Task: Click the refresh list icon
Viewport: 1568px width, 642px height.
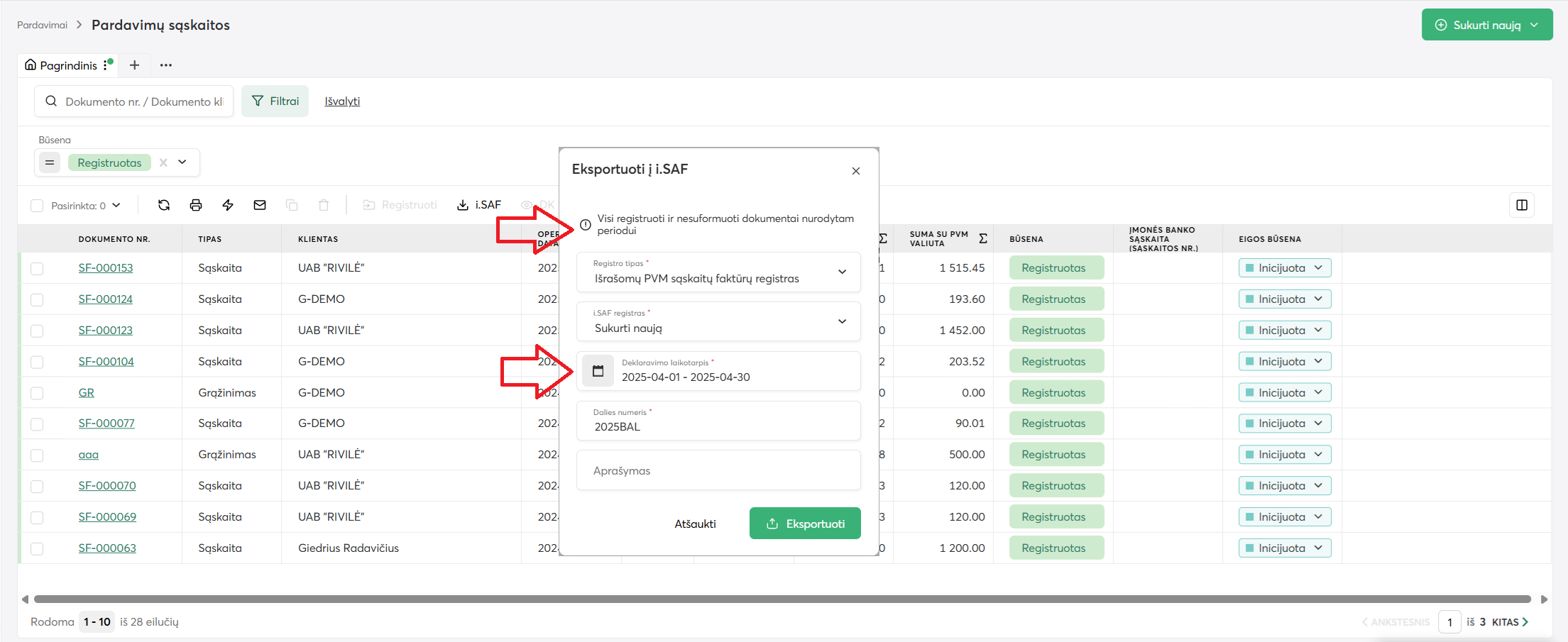Action: (164, 205)
